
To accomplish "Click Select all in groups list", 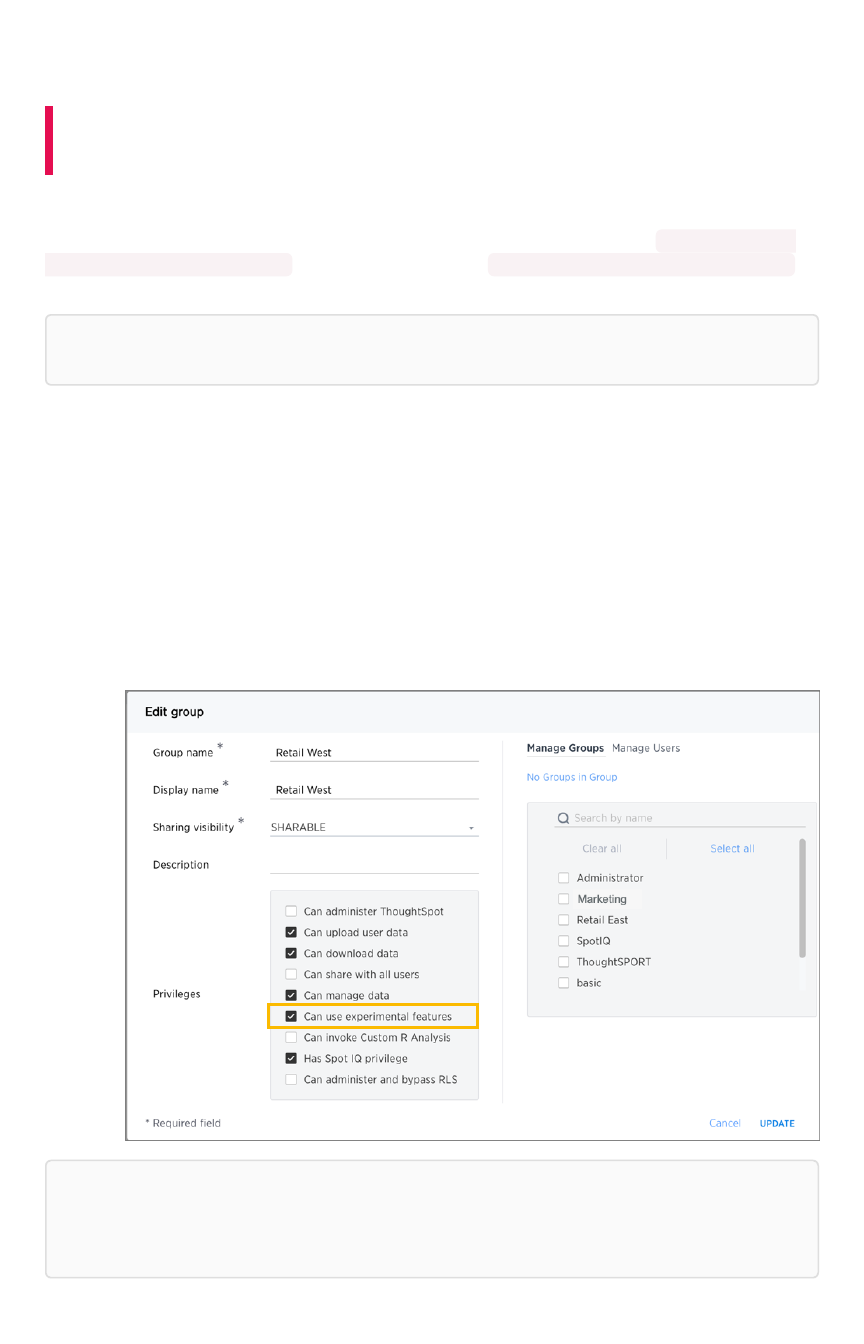I will coord(732,849).
